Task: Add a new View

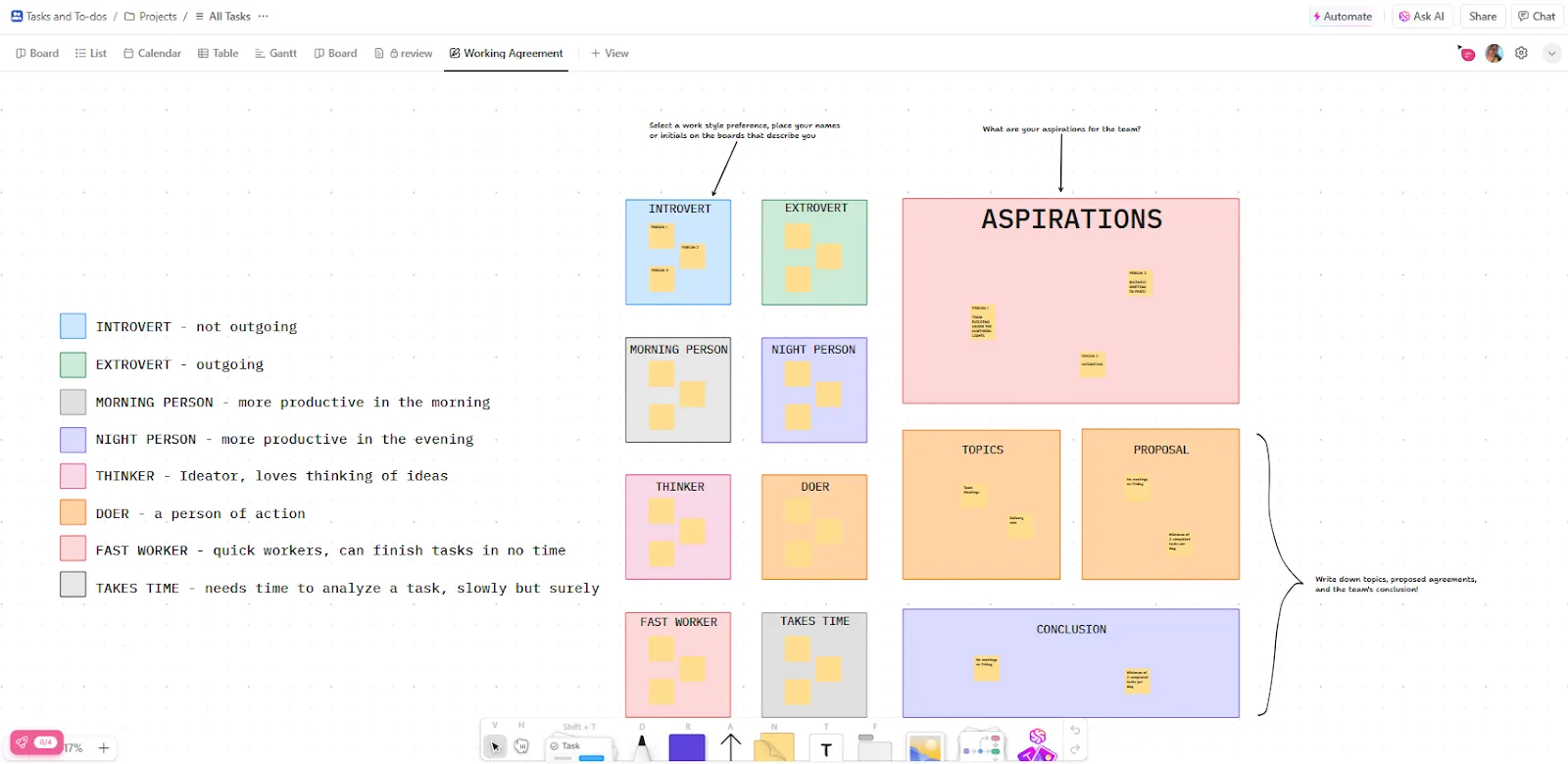Action: [x=610, y=53]
